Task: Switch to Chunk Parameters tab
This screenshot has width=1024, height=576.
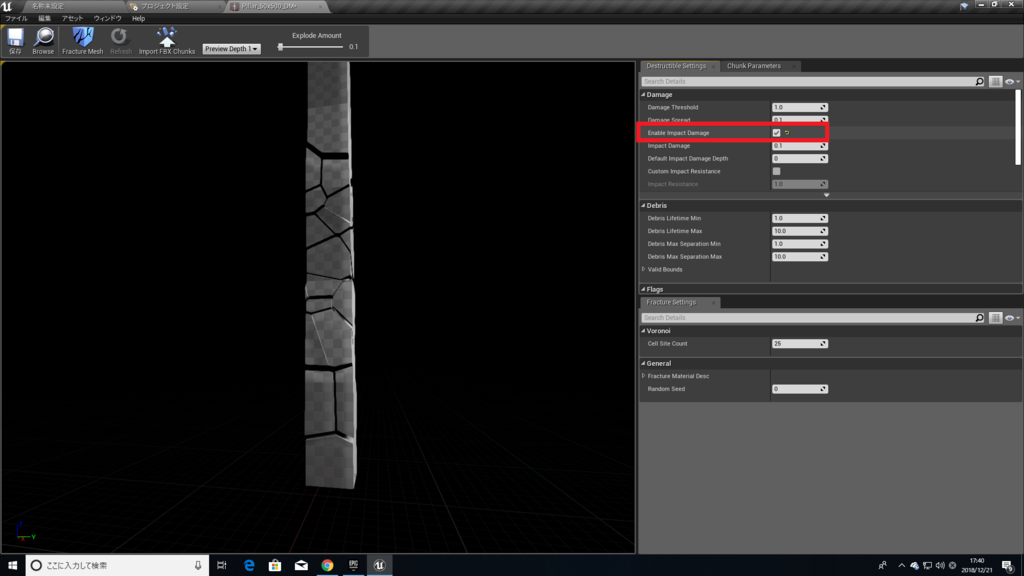Action: [x=754, y=66]
